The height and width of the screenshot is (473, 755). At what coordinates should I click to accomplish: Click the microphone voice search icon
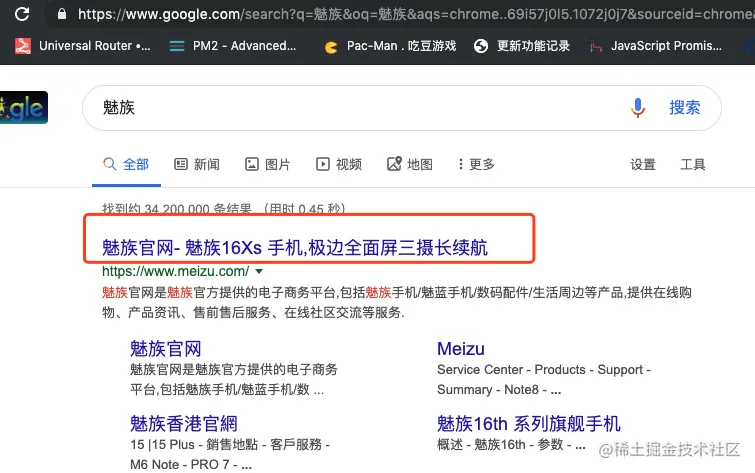tap(638, 108)
